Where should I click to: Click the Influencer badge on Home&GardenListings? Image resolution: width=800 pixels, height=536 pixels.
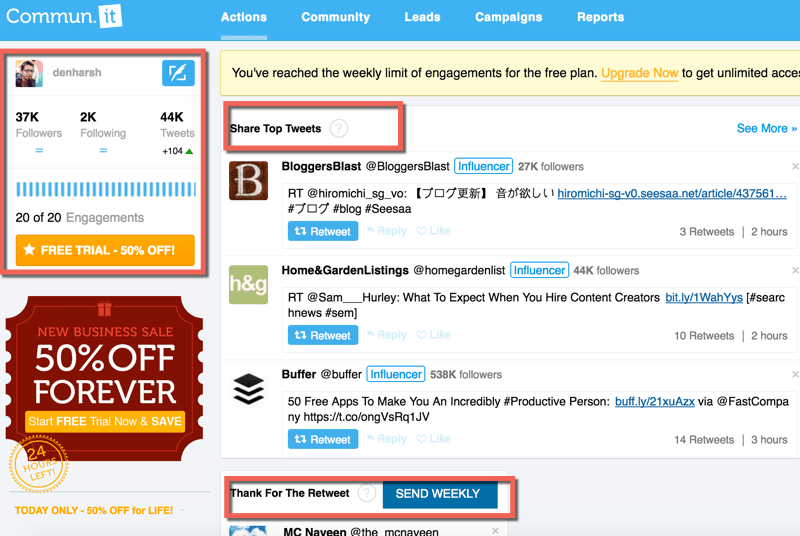(x=539, y=270)
